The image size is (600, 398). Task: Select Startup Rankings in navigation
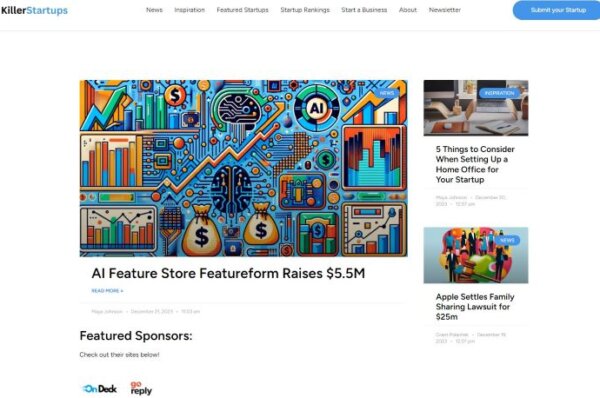[x=305, y=10]
